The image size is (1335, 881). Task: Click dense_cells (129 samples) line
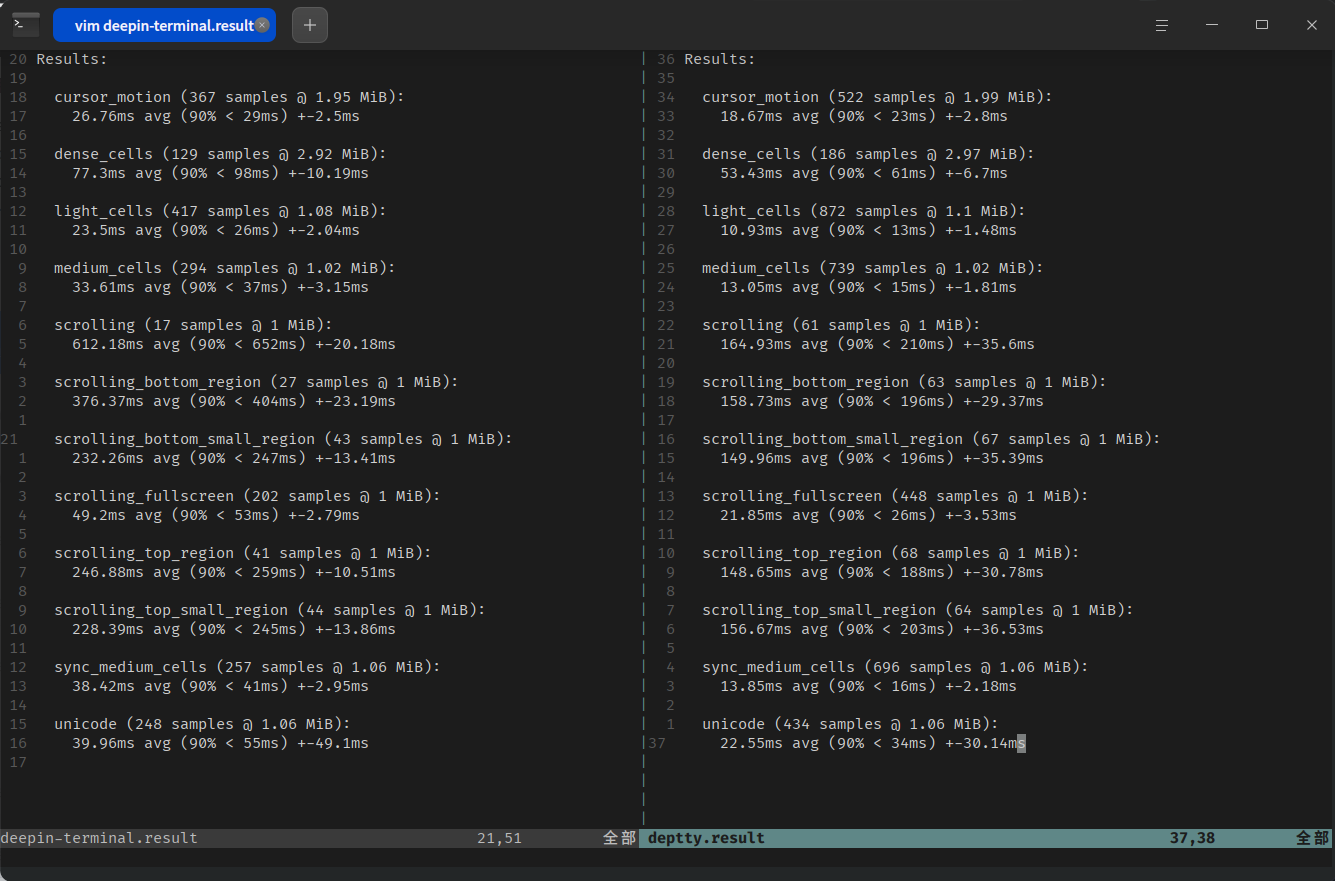(220, 154)
